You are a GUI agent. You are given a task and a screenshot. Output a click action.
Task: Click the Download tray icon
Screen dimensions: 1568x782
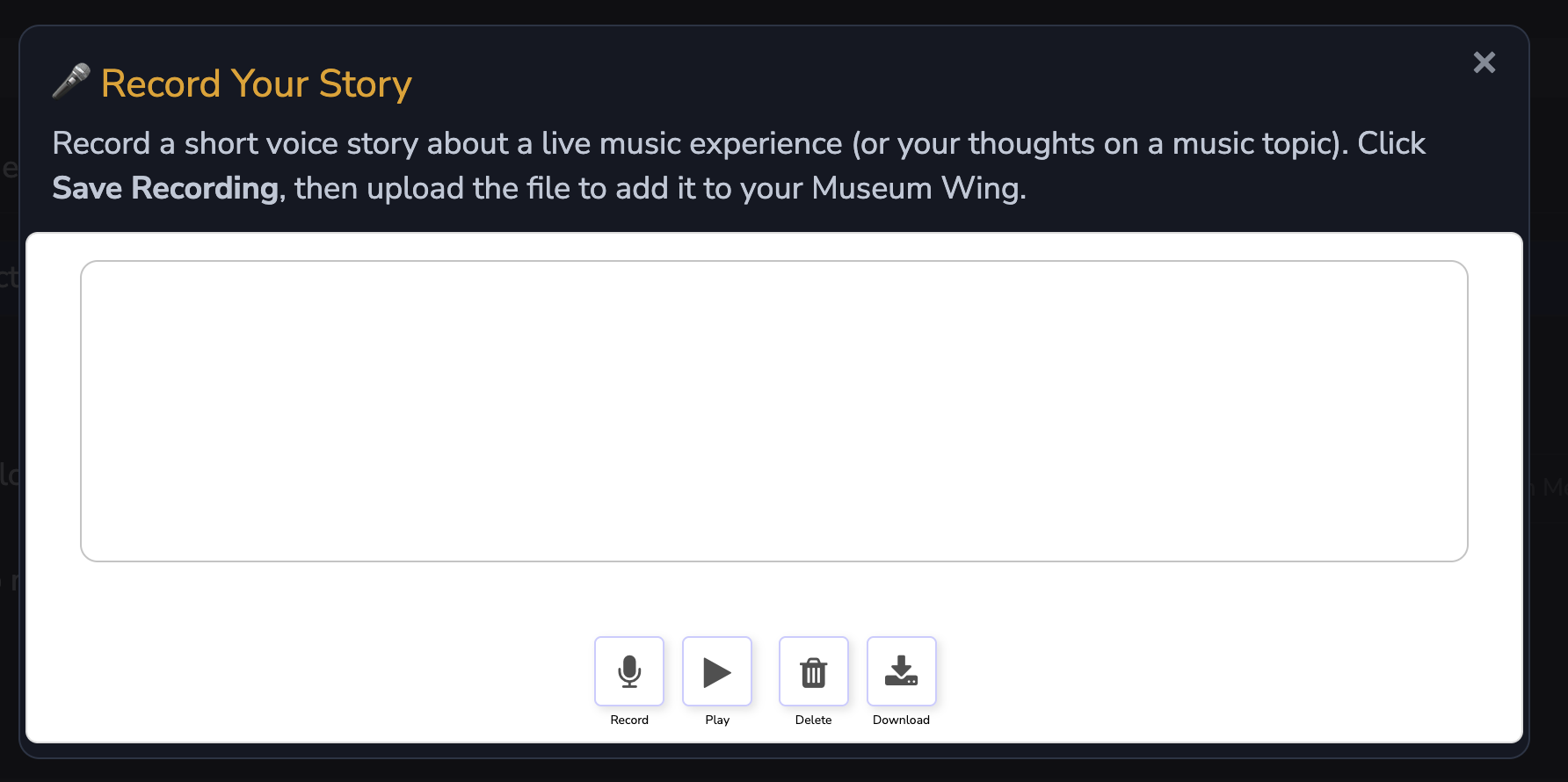(x=901, y=671)
